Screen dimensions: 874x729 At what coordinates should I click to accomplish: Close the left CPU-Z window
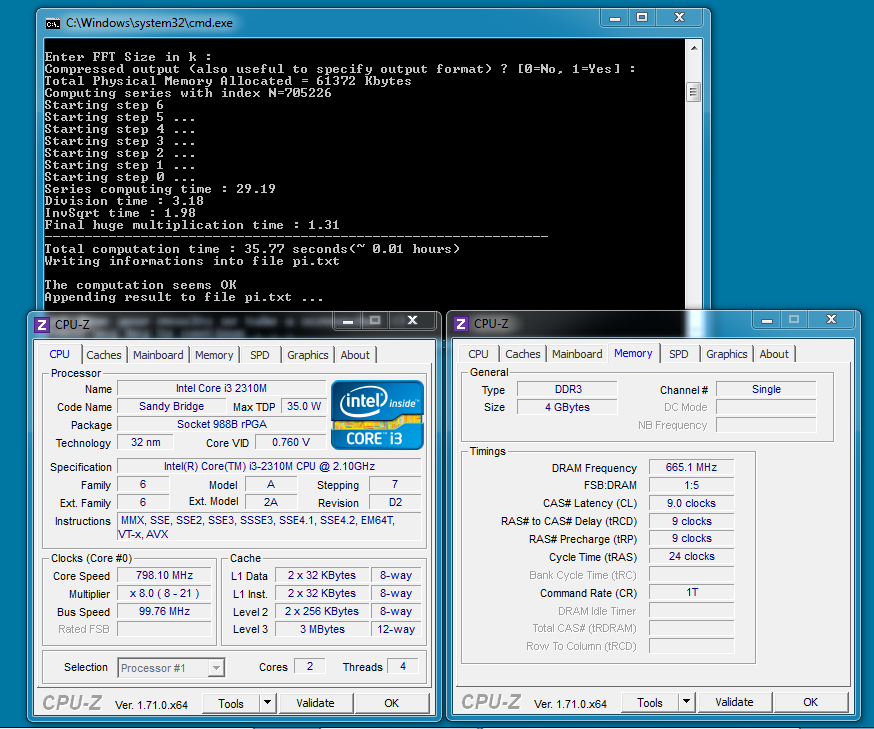[x=412, y=320]
